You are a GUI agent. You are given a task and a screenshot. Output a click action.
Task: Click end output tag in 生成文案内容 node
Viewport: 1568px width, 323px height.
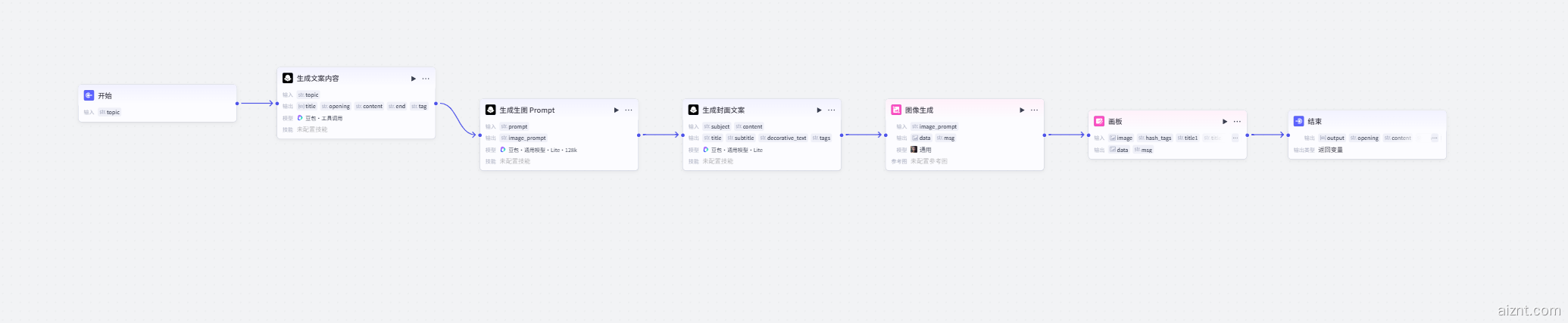point(397,107)
